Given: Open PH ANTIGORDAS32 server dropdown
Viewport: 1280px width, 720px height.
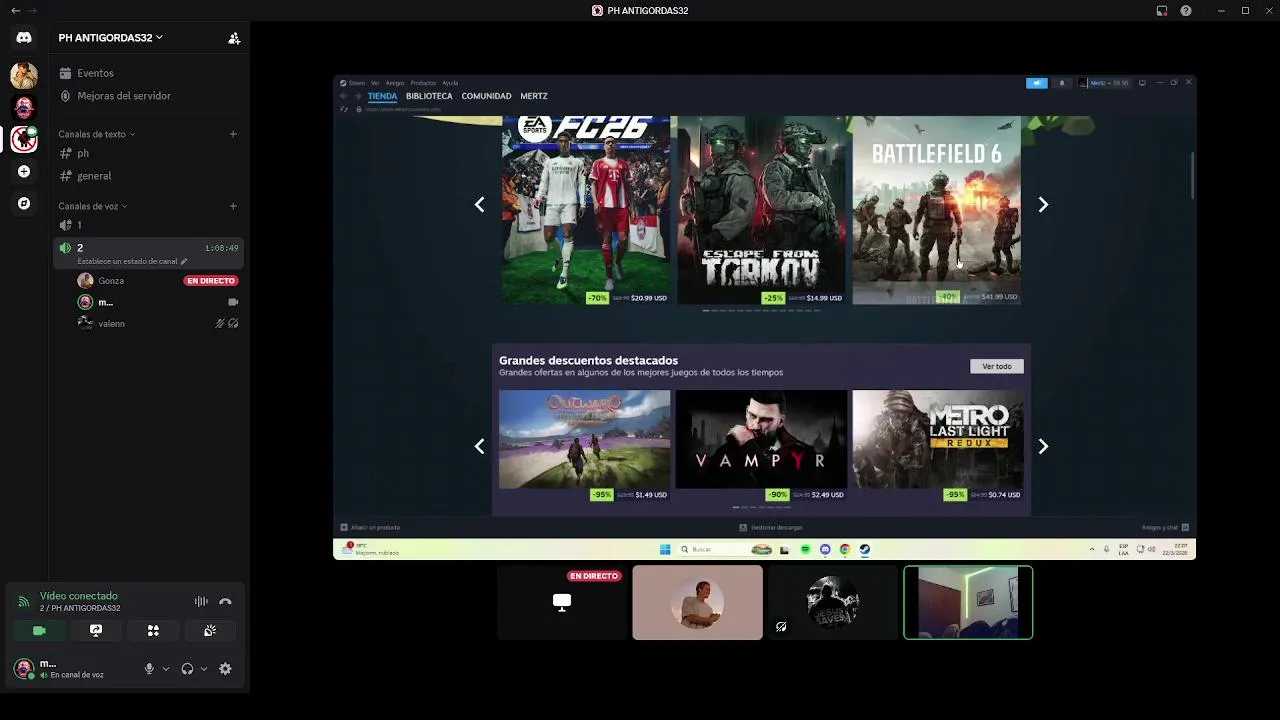Looking at the screenshot, I should 110,38.
